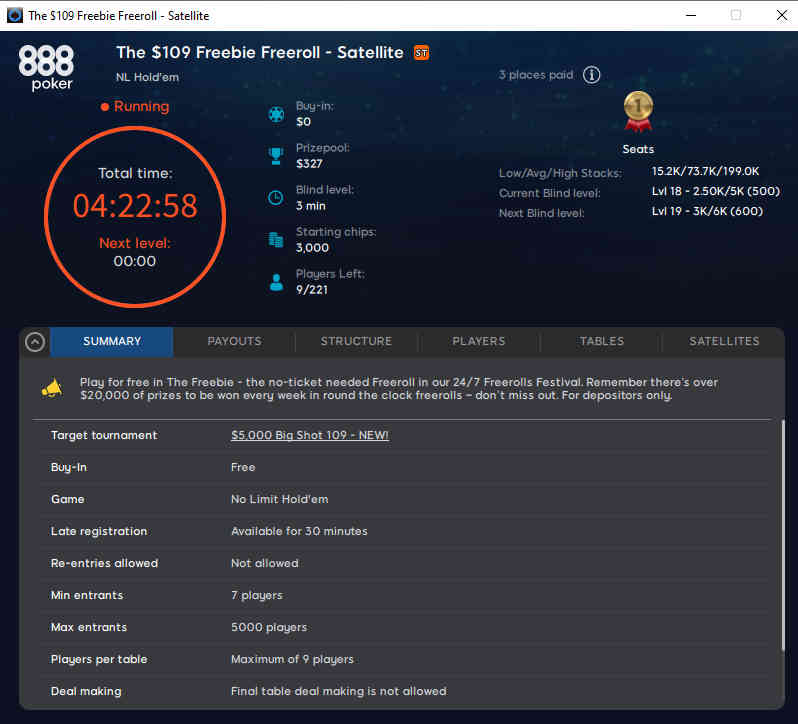Click the starting chips stack icon
This screenshot has height=724, width=798.
[276, 240]
